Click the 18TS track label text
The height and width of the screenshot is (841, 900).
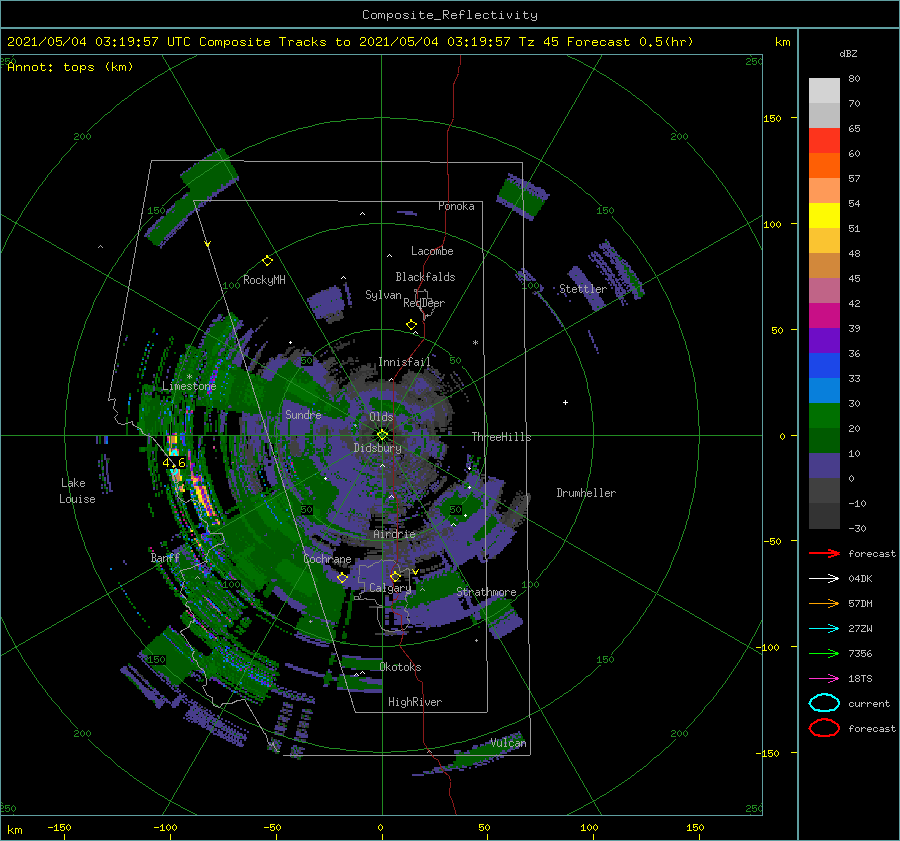(x=860, y=679)
